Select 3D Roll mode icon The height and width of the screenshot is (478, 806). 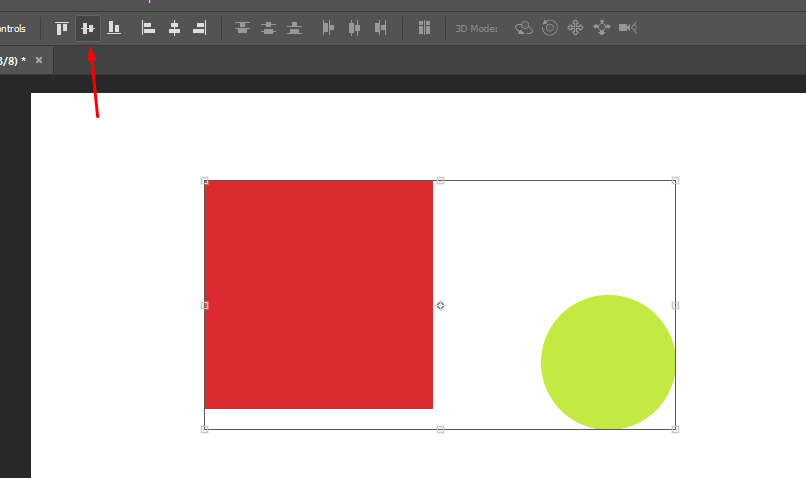[x=549, y=28]
